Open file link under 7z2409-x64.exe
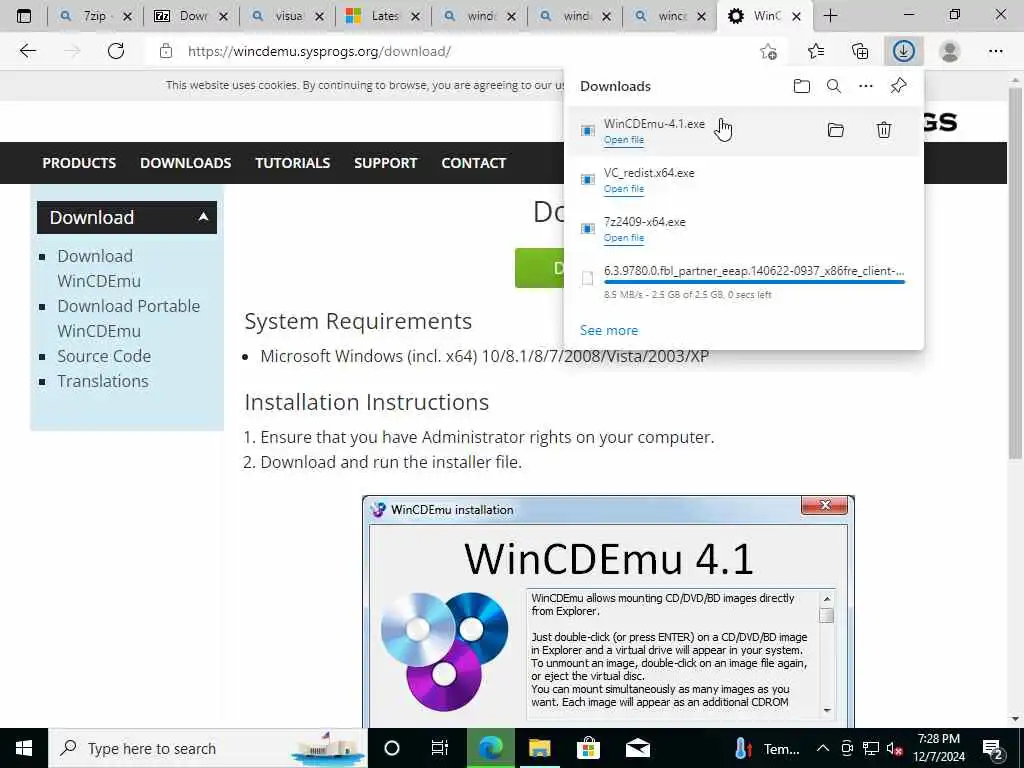This screenshot has width=1024, height=768. coord(624,238)
